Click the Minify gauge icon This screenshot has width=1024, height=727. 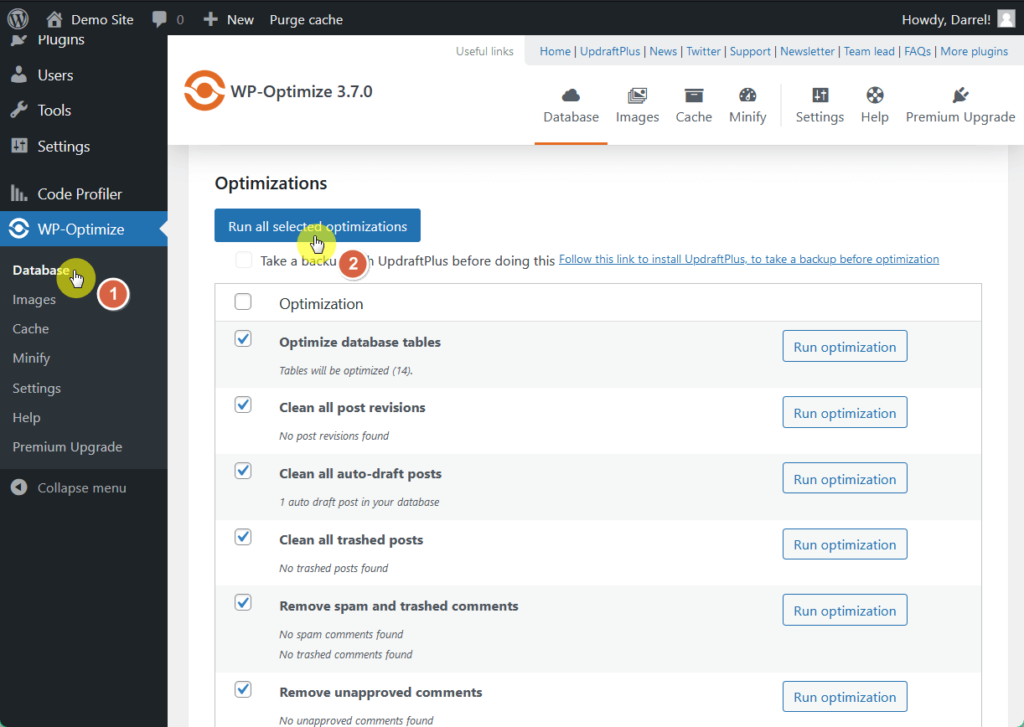[x=747, y=95]
